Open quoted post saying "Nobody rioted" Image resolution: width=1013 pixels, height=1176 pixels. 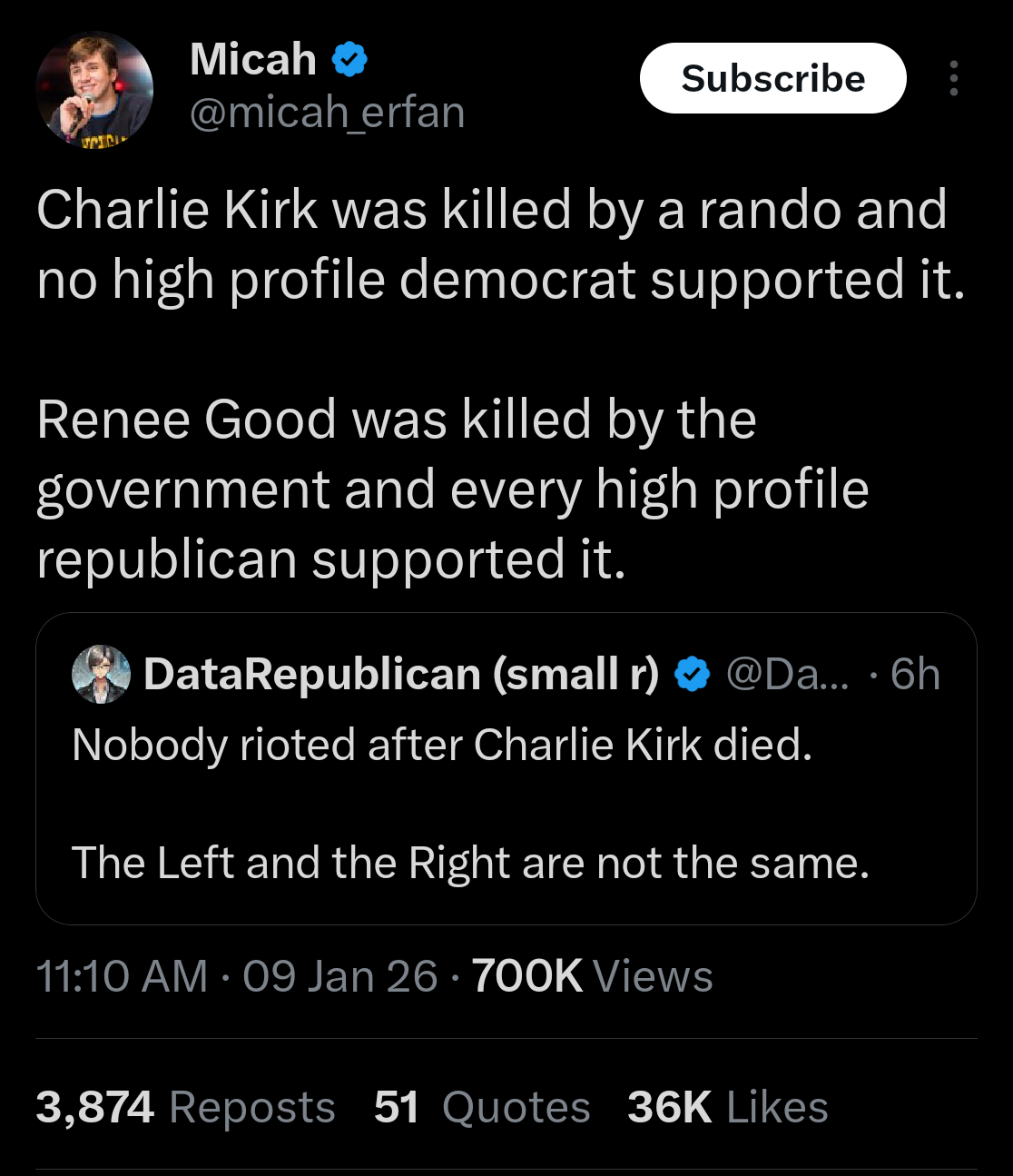coord(441,746)
